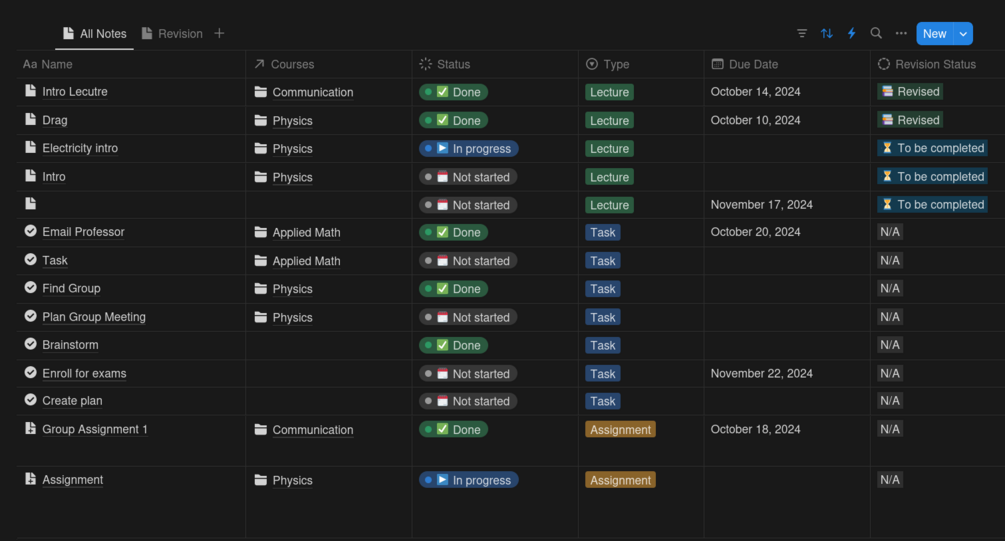Click the orange Assignment tag for Physics
This screenshot has width=1005, height=541.
tap(620, 480)
